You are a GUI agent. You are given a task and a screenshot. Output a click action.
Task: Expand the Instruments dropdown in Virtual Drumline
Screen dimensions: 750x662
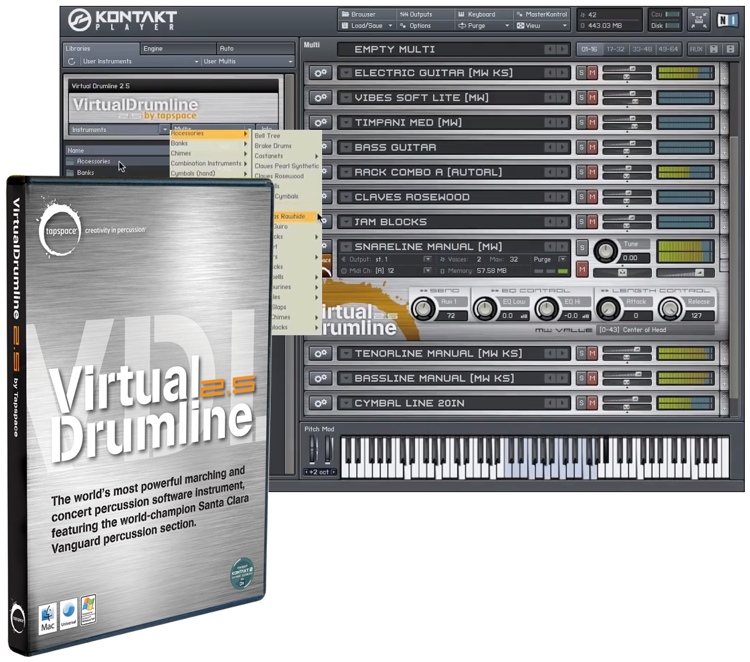click(164, 130)
